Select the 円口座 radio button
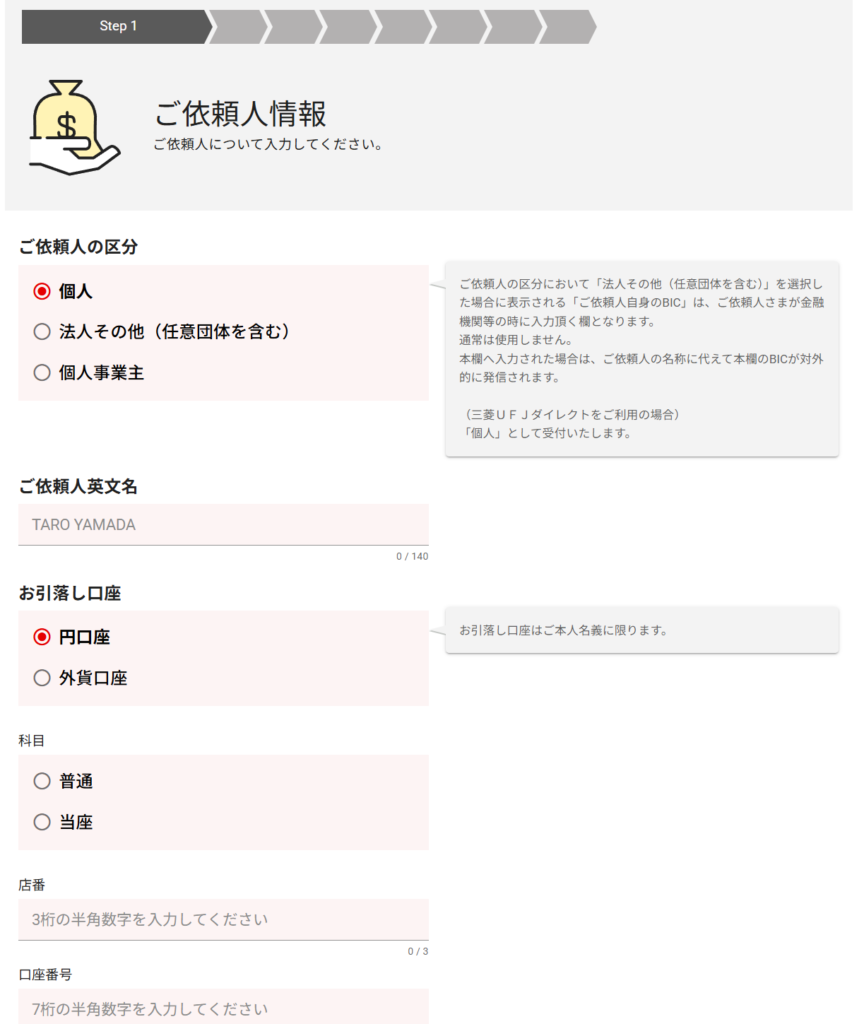Screen dimensions: 864x1024 42,637
